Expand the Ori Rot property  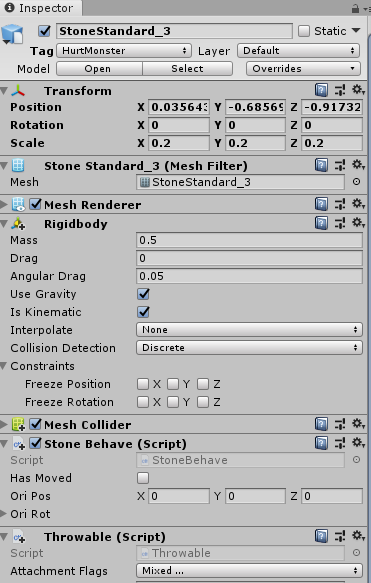pos(3,513)
